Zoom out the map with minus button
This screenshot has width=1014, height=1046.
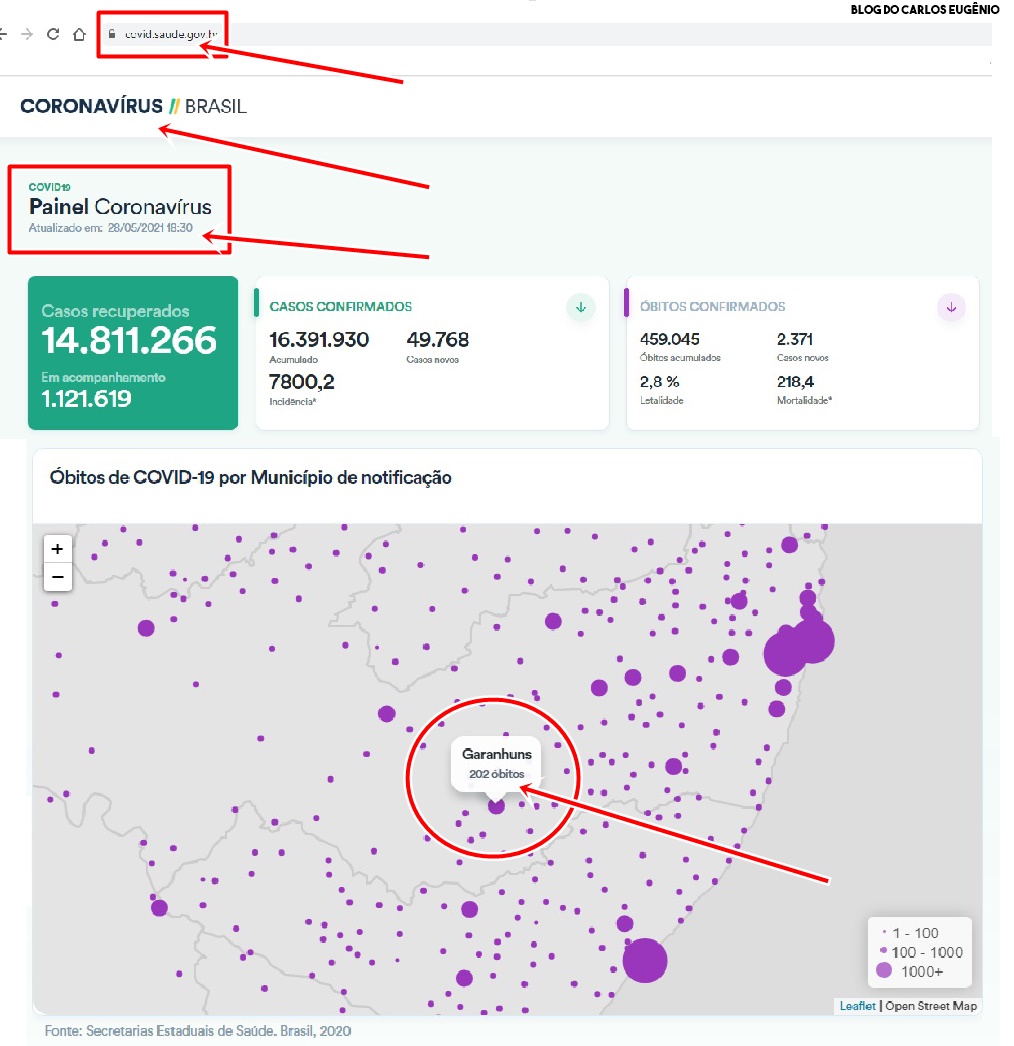pos(58,577)
